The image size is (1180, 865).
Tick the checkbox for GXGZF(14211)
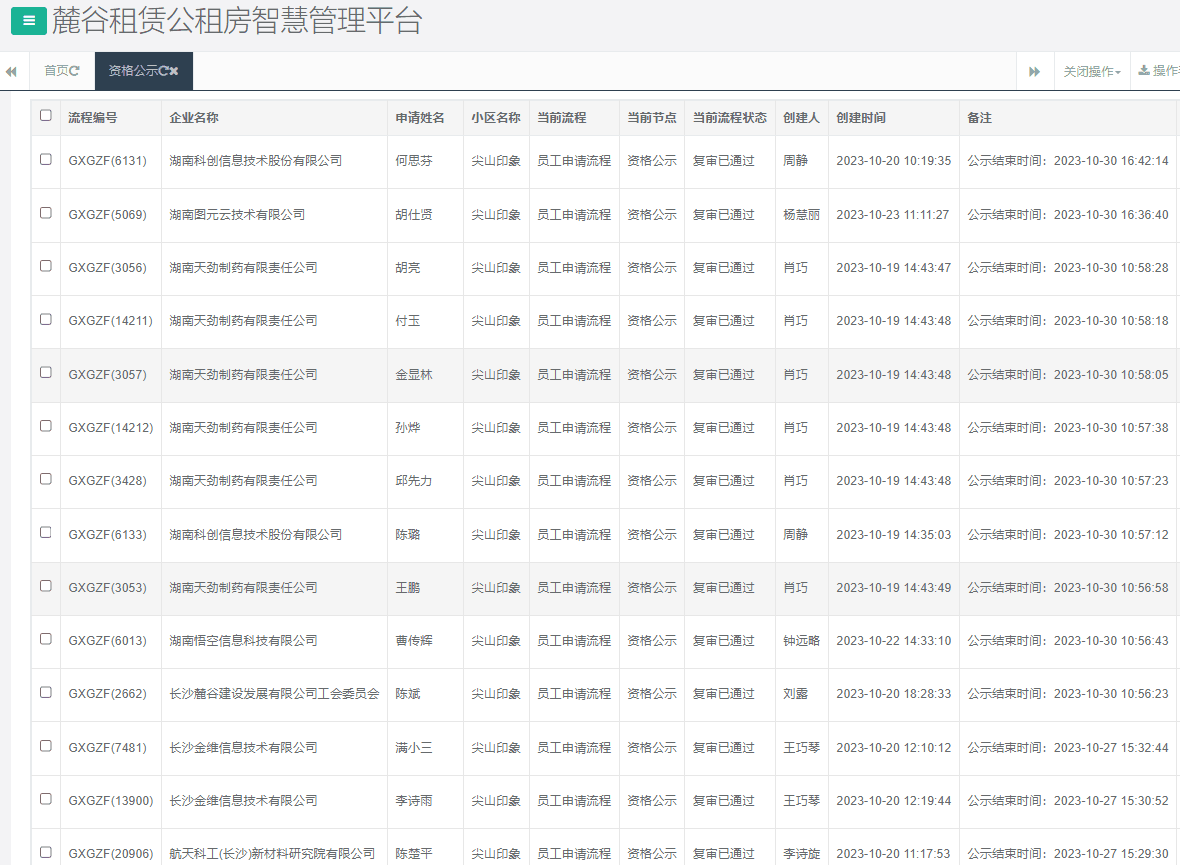click(x=46, y=320)
